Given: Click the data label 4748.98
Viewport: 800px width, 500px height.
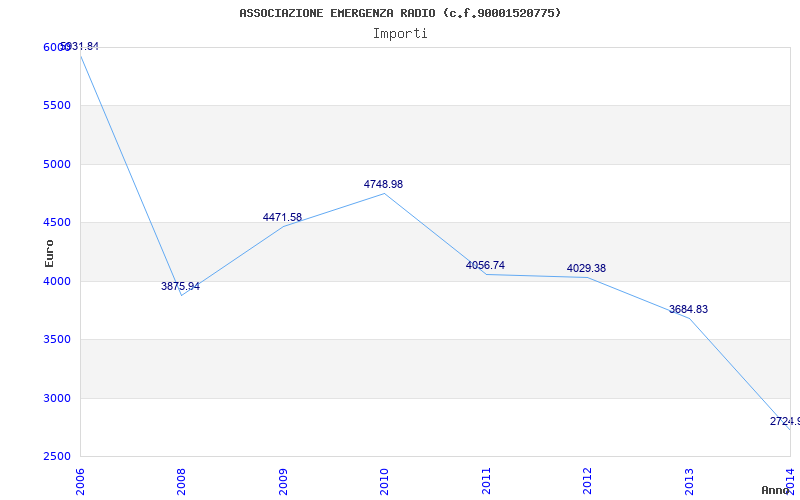Looking at the screenshot, I should (x=383, y=184).
